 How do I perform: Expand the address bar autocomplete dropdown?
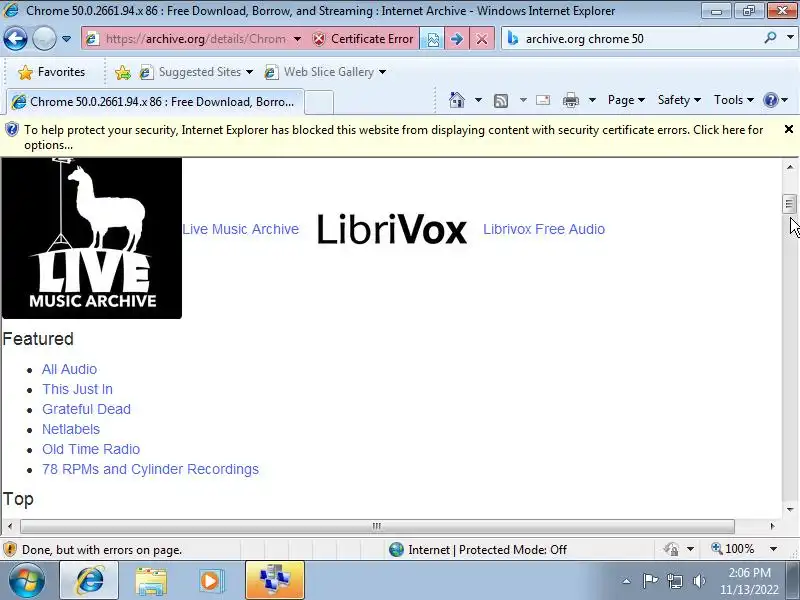click(x=297, y=39)
